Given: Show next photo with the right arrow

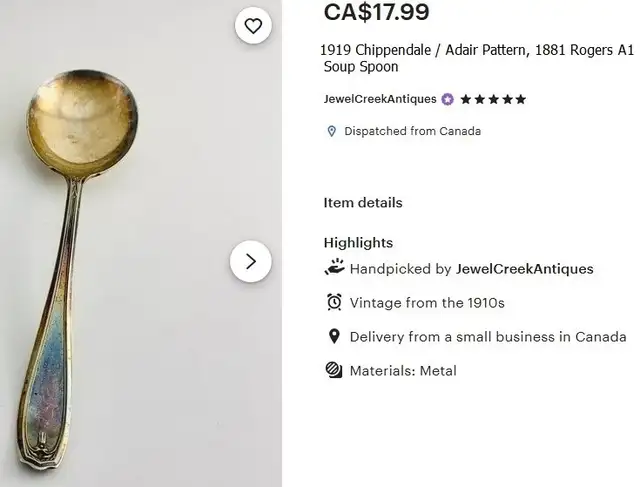Looking at the screenshot, I should pyautogui.click(x=251, y=262).
